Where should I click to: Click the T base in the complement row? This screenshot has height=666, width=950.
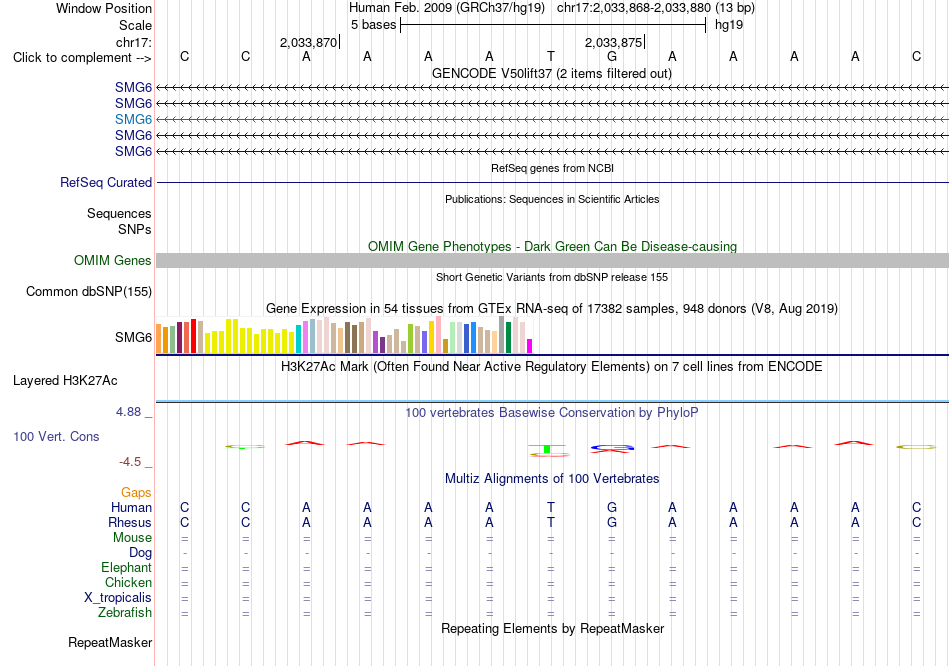point(550,56)
